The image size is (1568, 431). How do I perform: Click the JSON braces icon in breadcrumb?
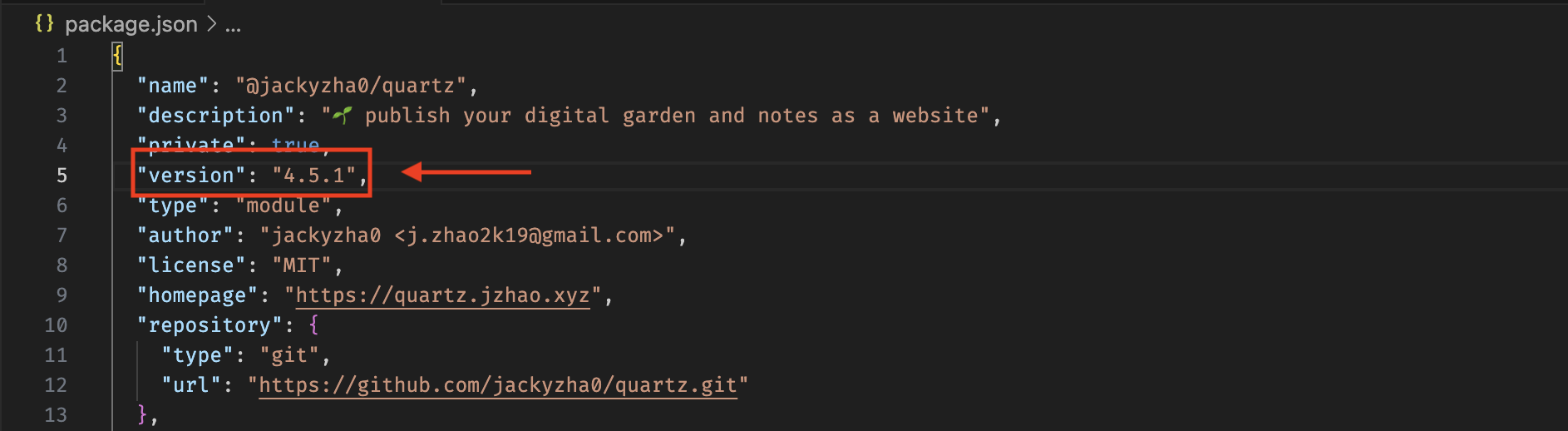(44, 24)
